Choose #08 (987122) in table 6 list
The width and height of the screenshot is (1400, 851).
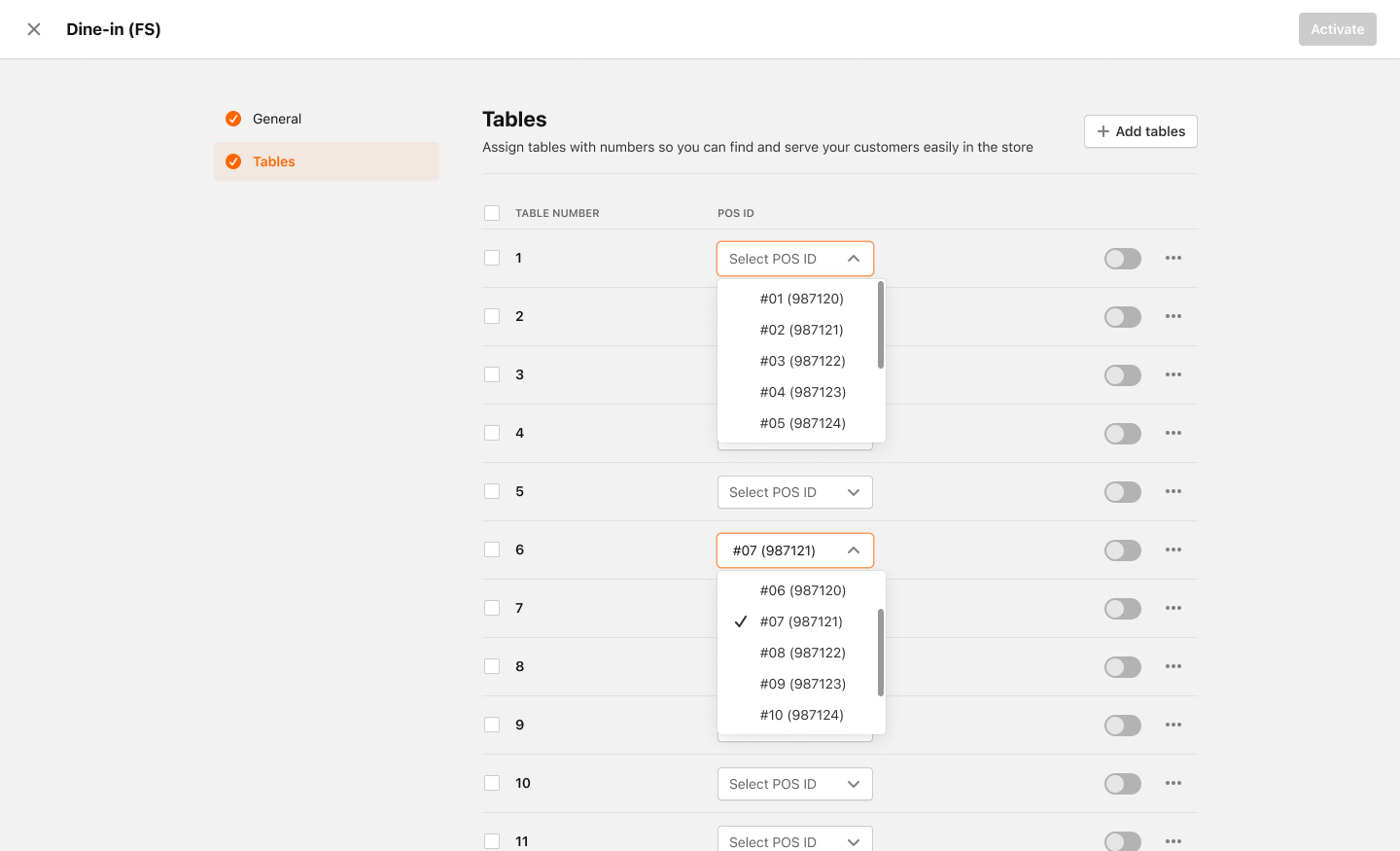pyautogui.click(x=801, y=653)
